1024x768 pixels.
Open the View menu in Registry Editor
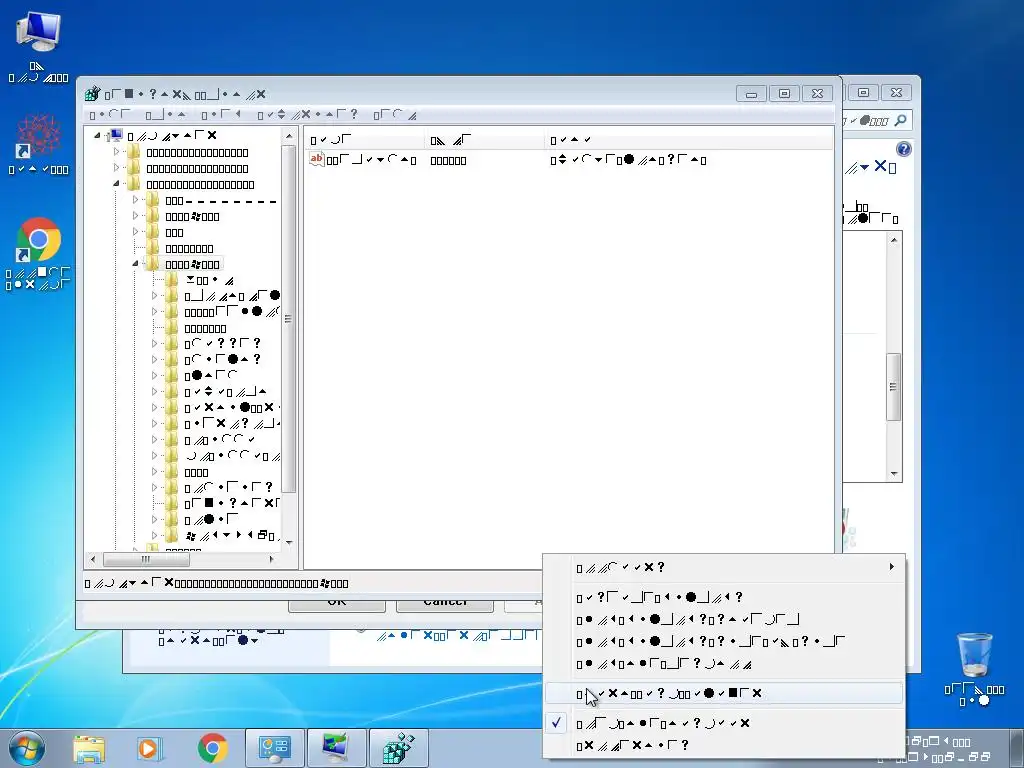221,115
